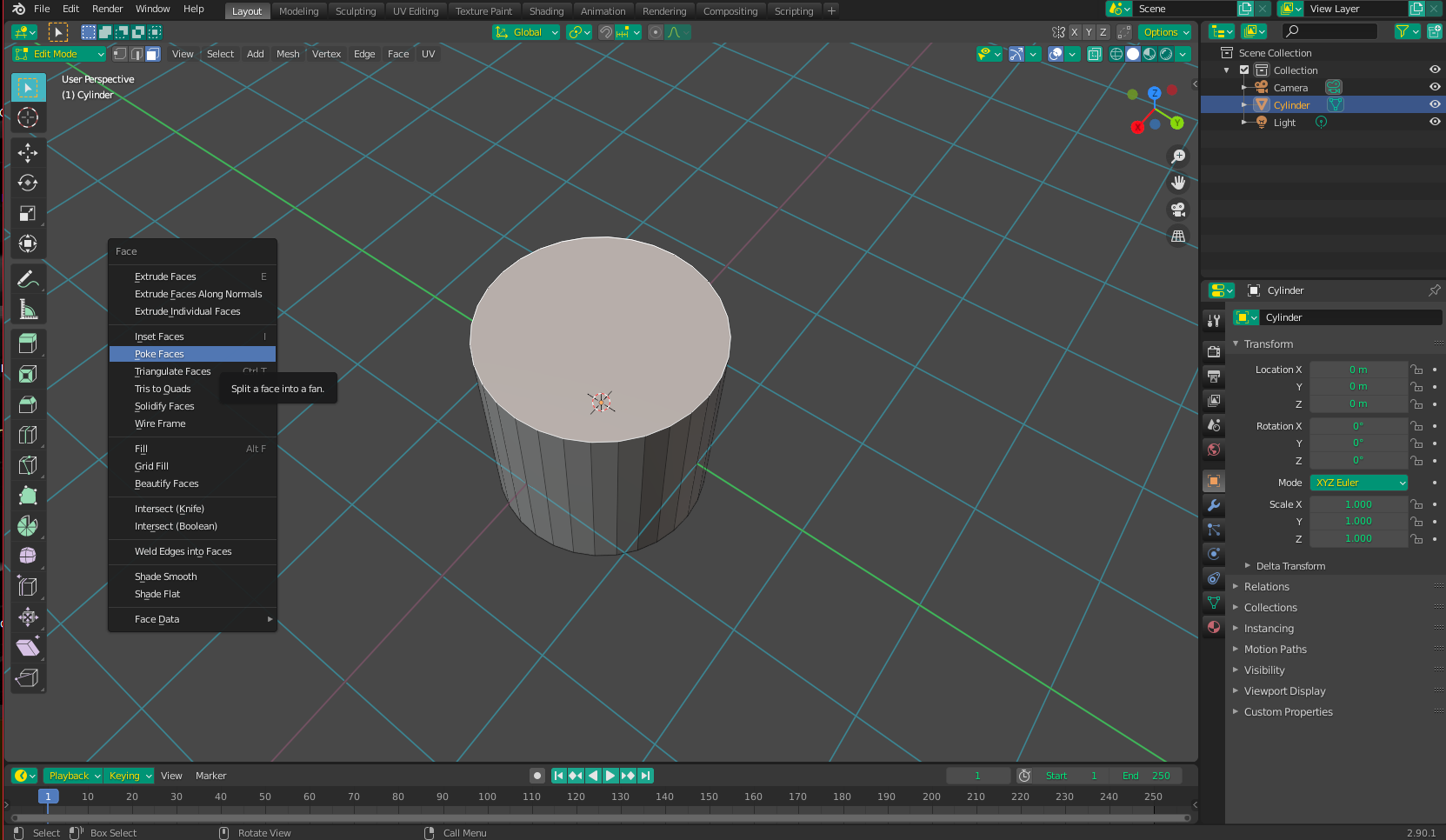Click the zoom viewport magnifier icon

point(1178,157)
